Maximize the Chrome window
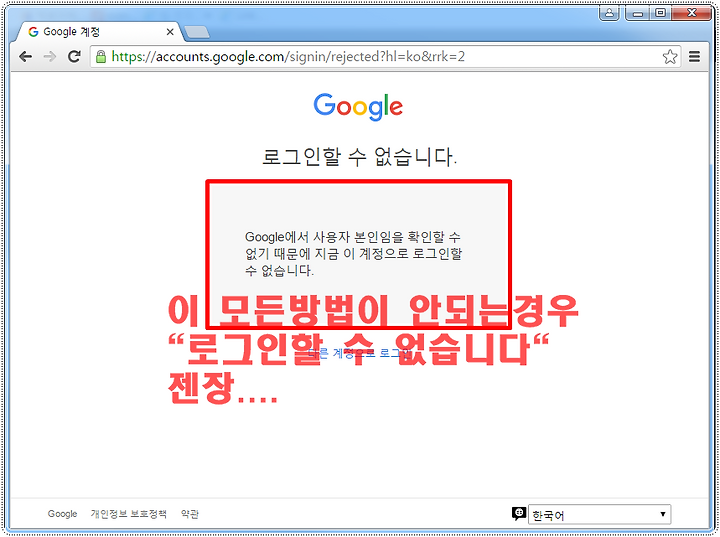Screen dimensions: 720x537 point(660,13)
